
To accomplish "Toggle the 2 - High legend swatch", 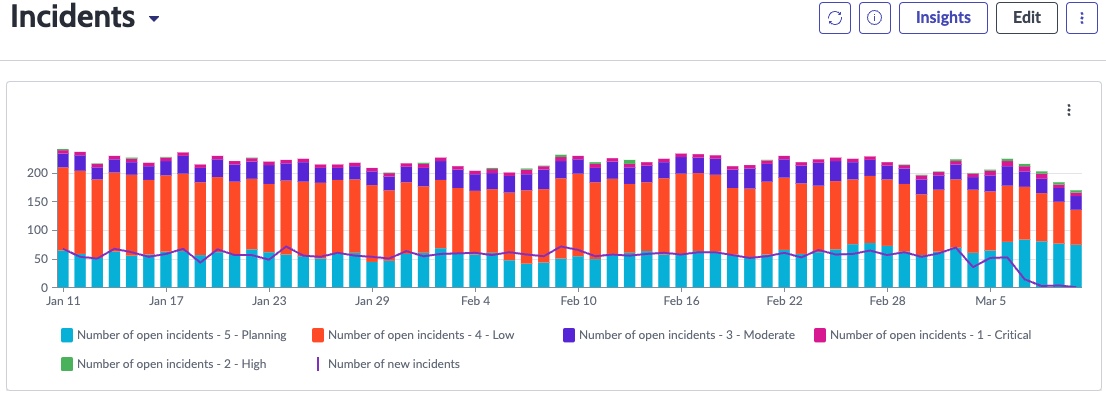I will [x=66, y=365].
